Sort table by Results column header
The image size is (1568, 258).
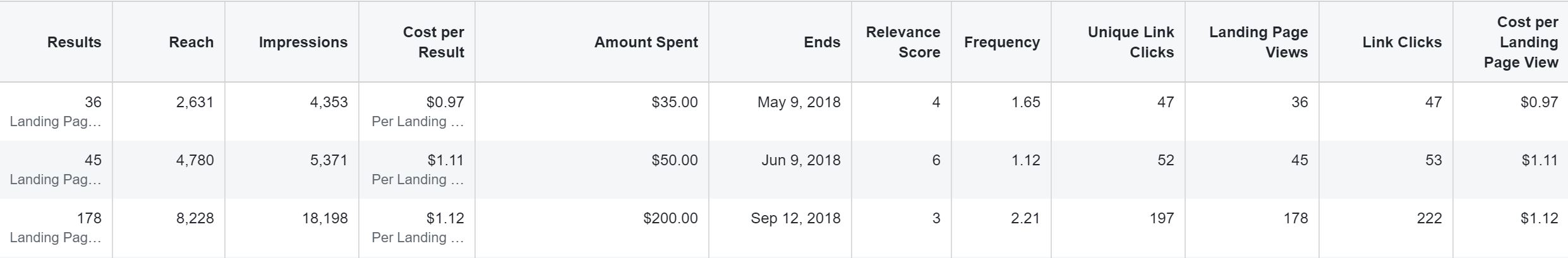[x=74, y=42]
